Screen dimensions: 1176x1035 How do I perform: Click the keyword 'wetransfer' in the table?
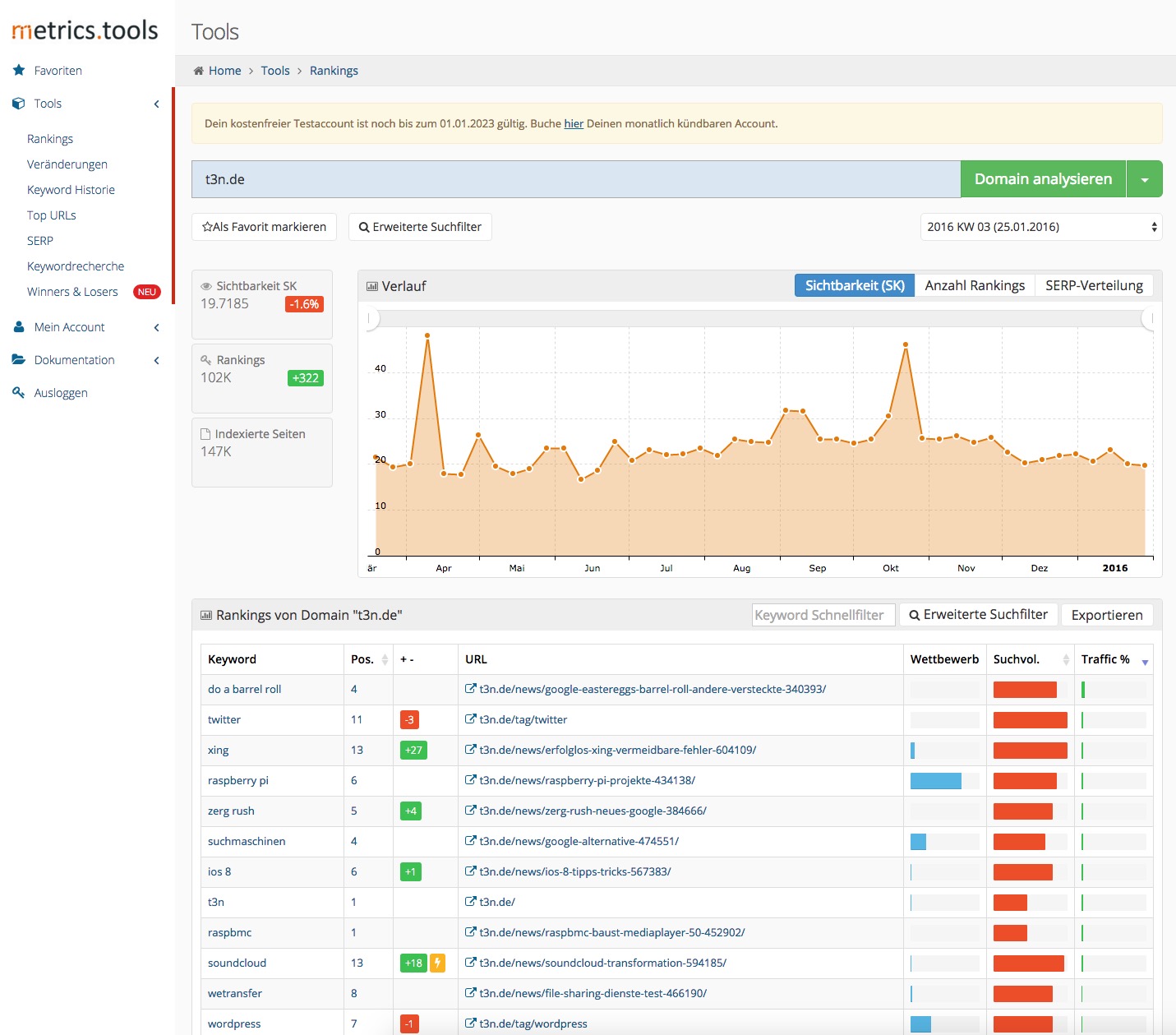point(235,993)
